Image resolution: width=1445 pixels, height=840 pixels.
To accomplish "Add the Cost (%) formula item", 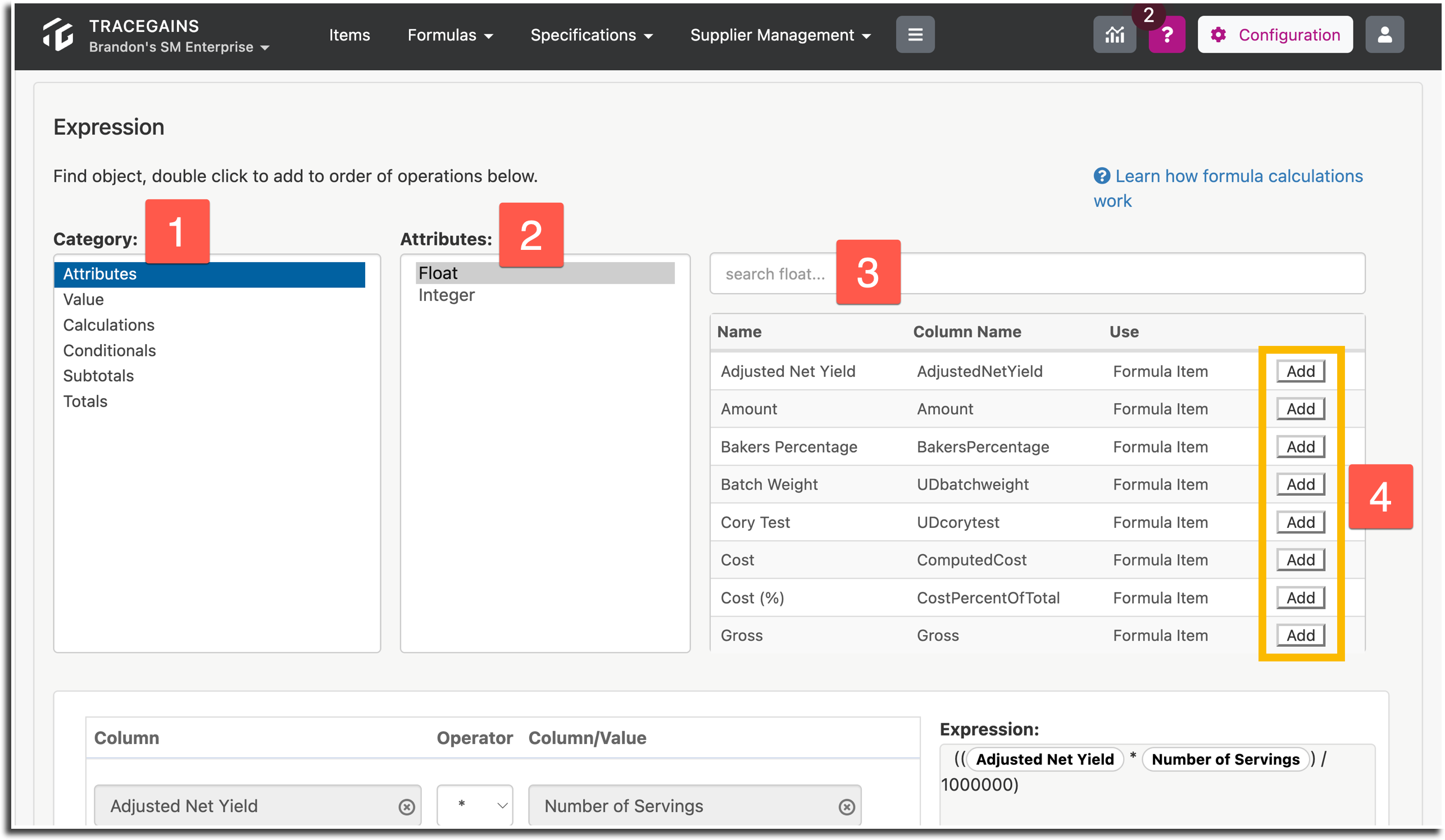I will pyautogui.click(x=1301, y=597).
